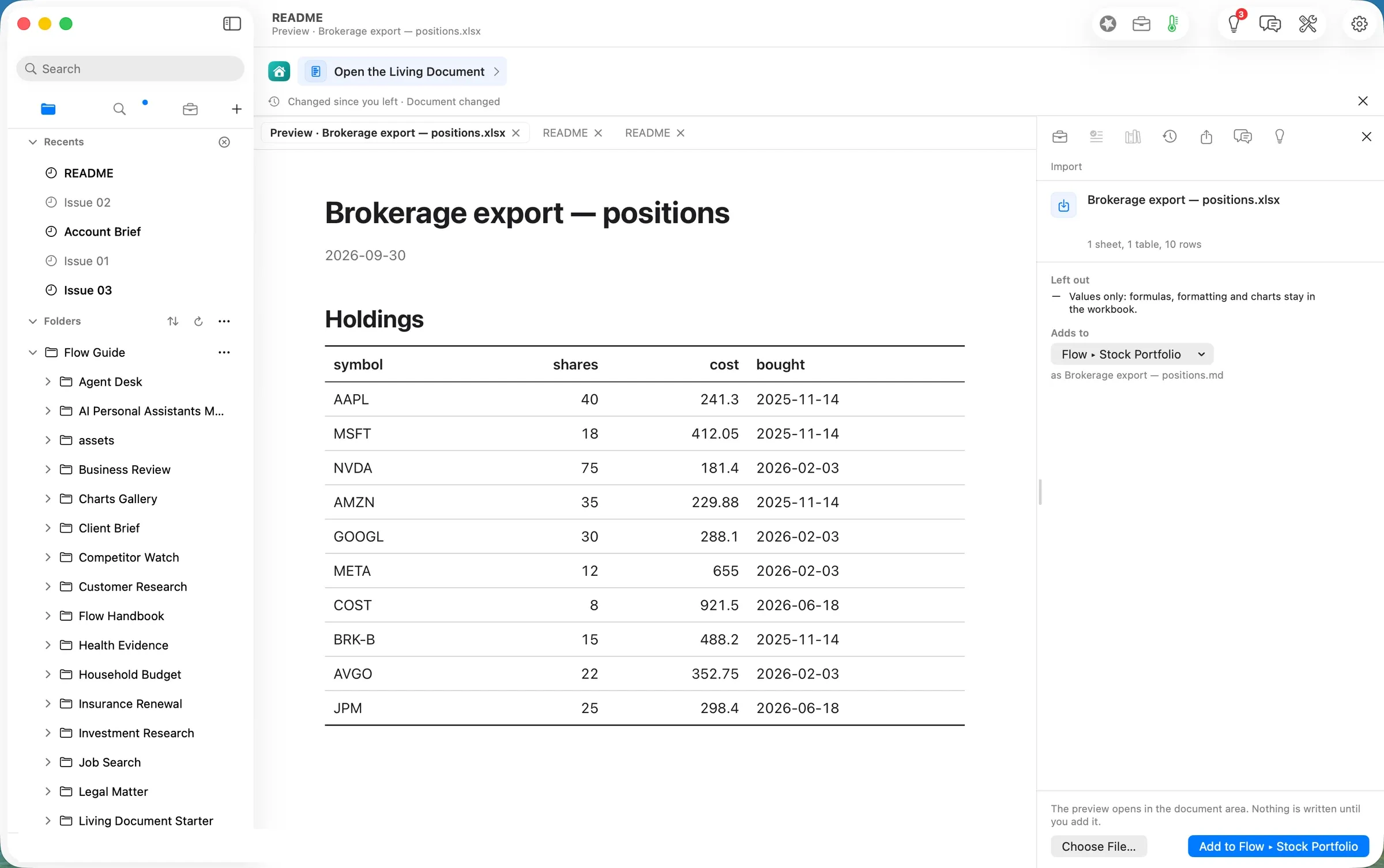The image size is (1384, 868).
Task: Collapse the Recents section
Action: coord(33,142)
